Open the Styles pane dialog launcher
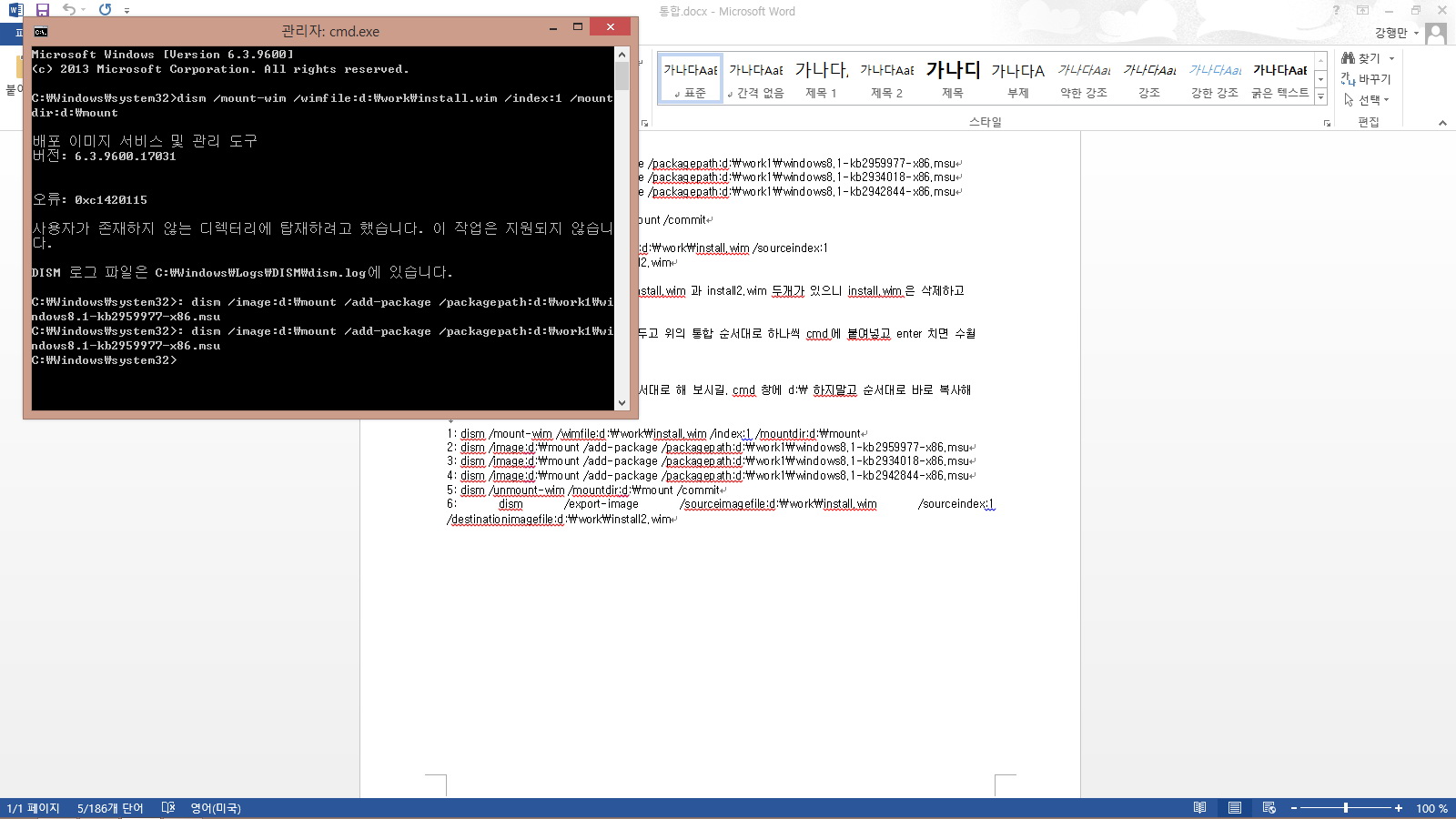 tap(1327, 123)
